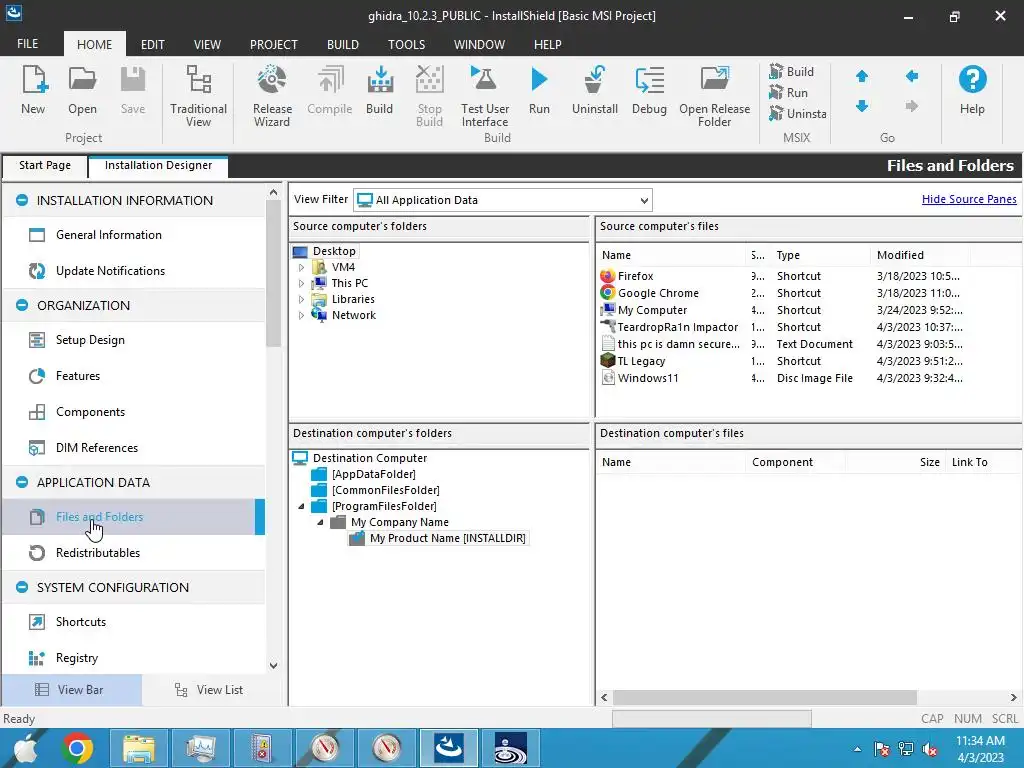Build the release from the ribbon

[x=379, y=90]
